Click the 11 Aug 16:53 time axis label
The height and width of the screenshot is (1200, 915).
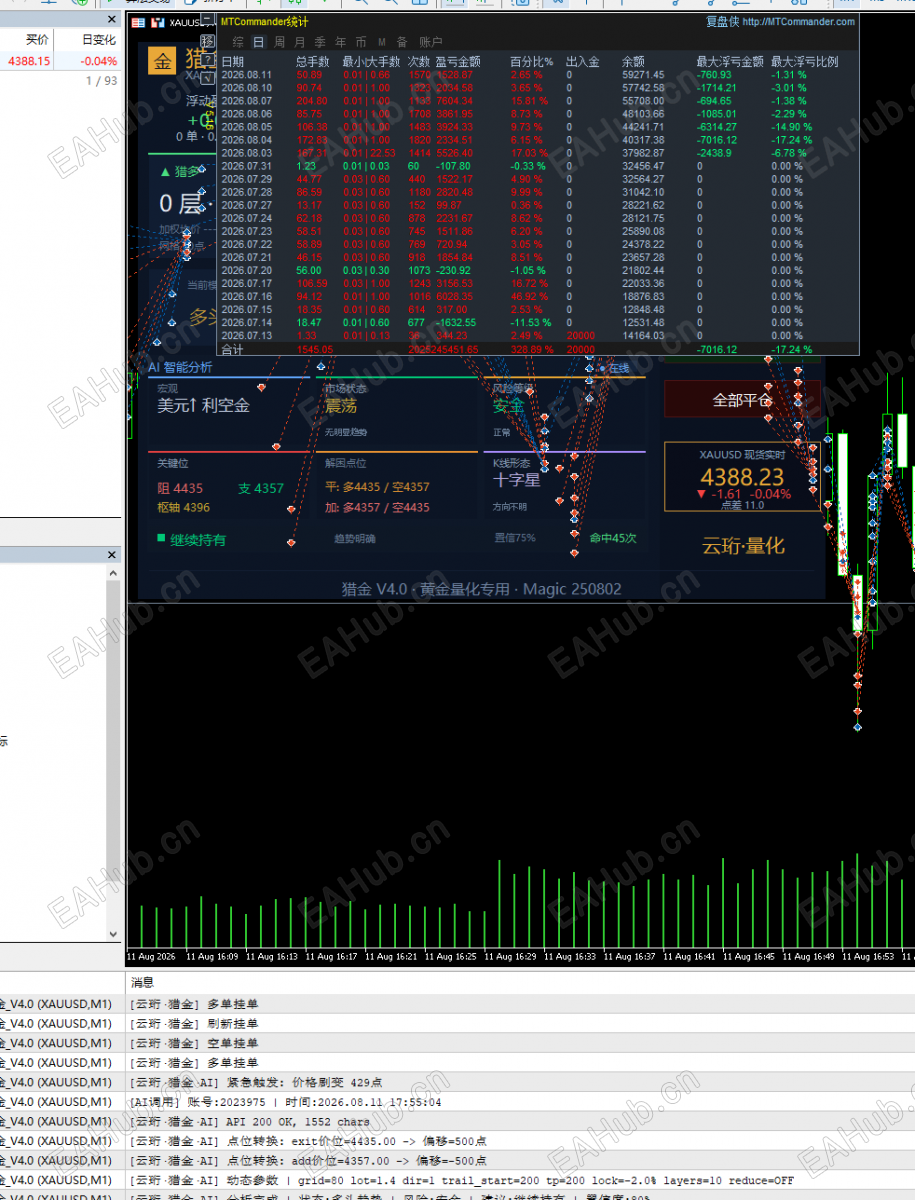tap(869, 957)
